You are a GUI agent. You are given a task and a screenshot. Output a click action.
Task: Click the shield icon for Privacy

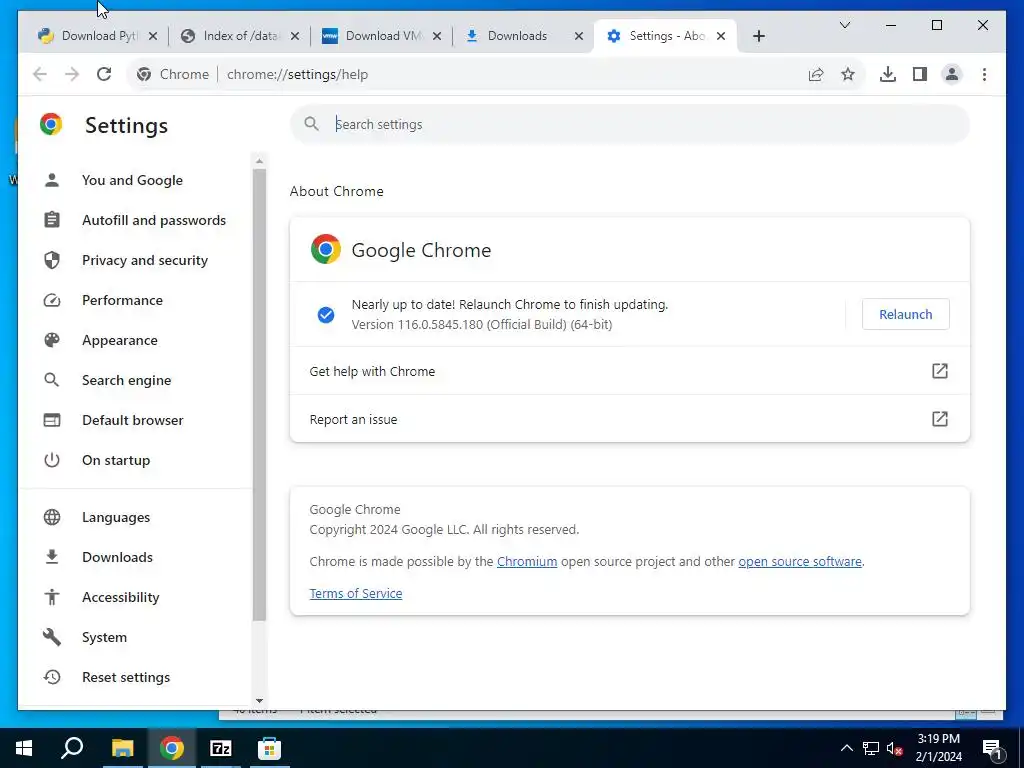tap(52, 260)
